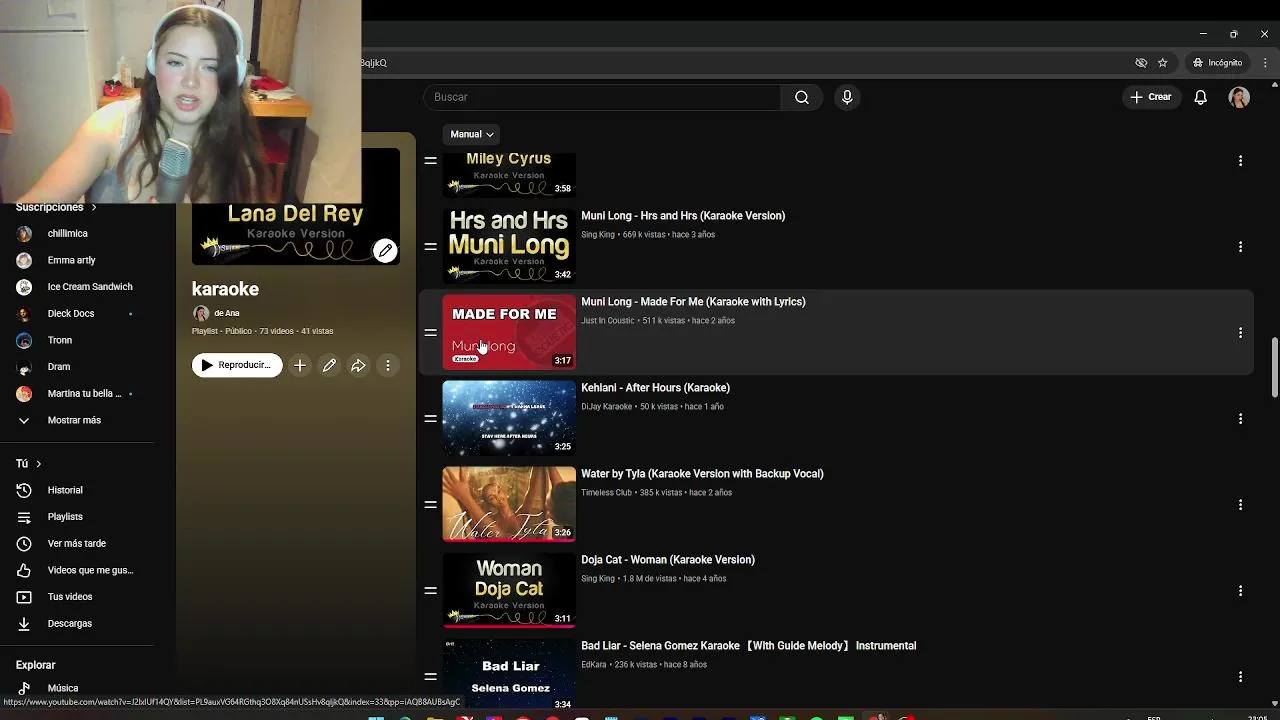Image resolution: width=1280 pixels, height=720 pixels.
Task: Open options menu for Miley Cyrus video
Action: coord(1240,161)
